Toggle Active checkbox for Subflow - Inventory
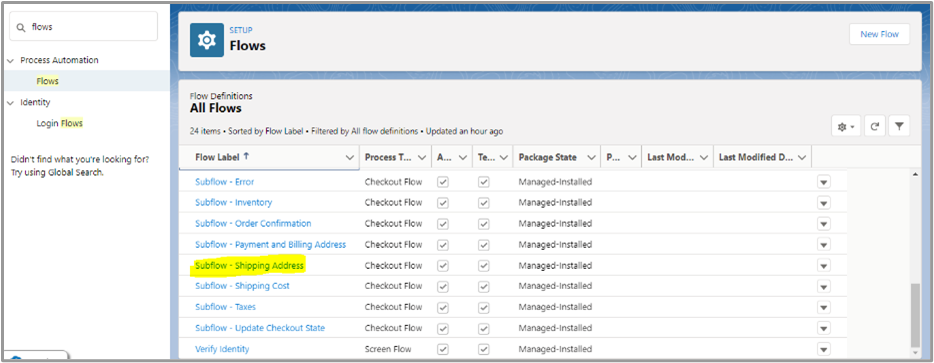 [x=443, y=203]
